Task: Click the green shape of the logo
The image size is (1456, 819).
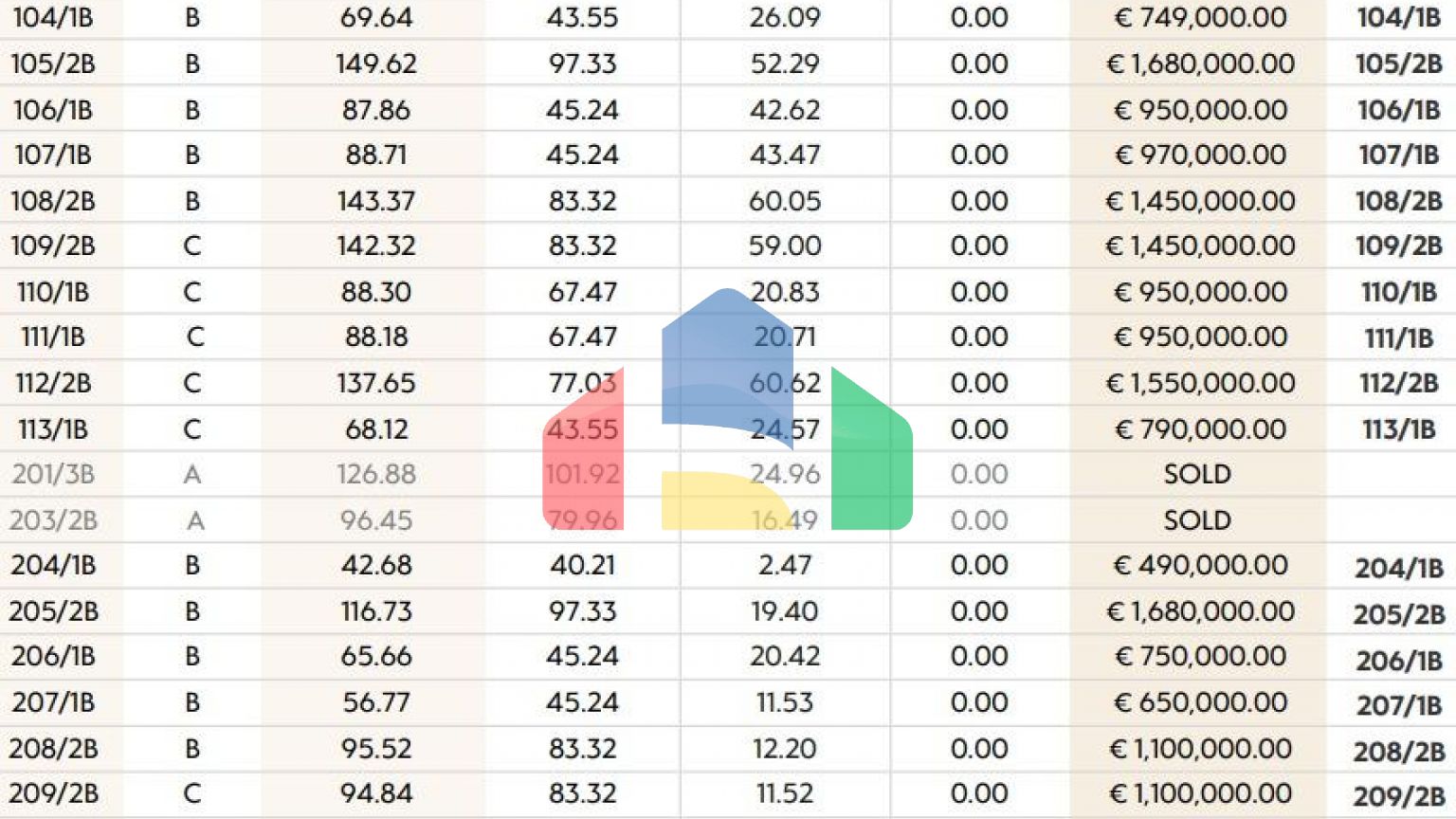Action: pos(872,449)
